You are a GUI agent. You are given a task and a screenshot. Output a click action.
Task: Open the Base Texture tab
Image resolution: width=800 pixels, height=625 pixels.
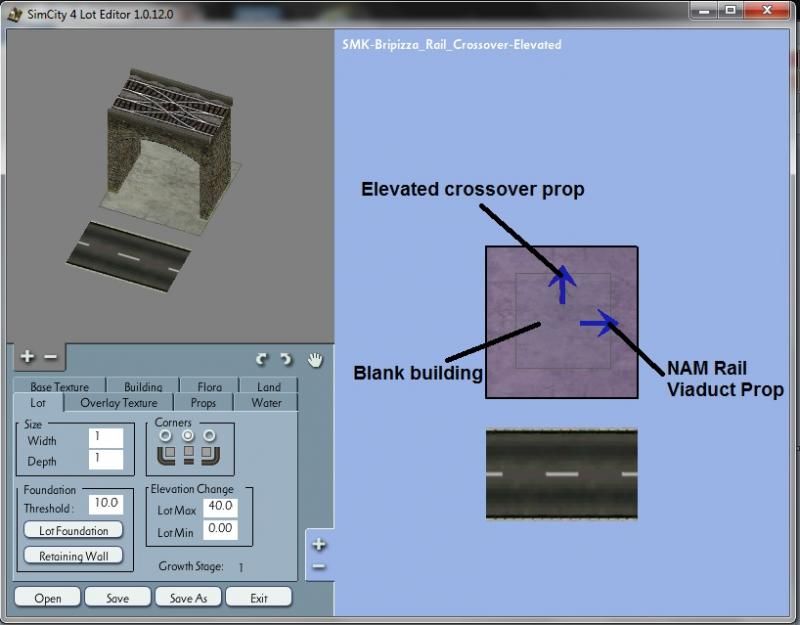tap(60, 386)
